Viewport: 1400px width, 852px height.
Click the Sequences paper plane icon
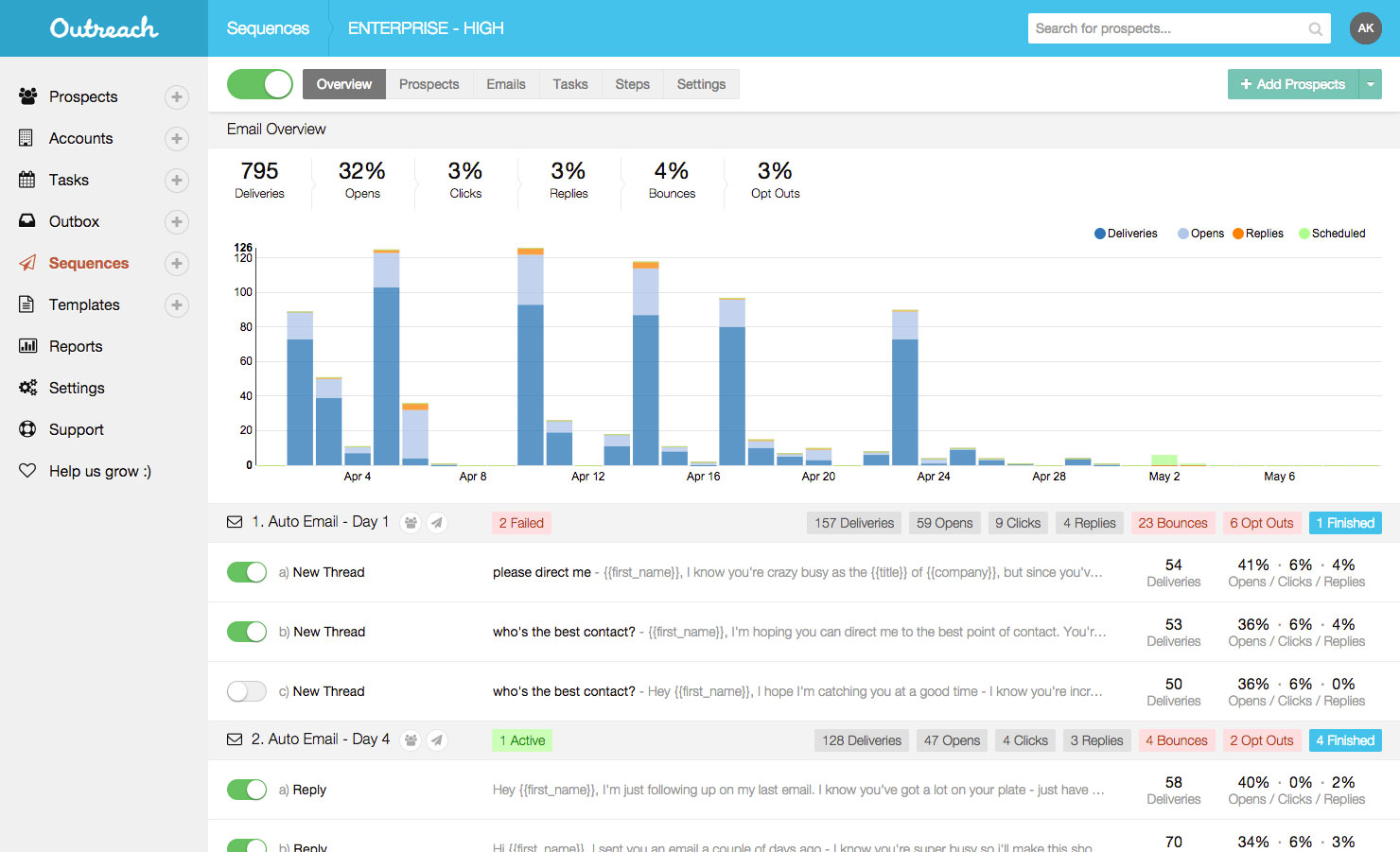click(27, 263)
